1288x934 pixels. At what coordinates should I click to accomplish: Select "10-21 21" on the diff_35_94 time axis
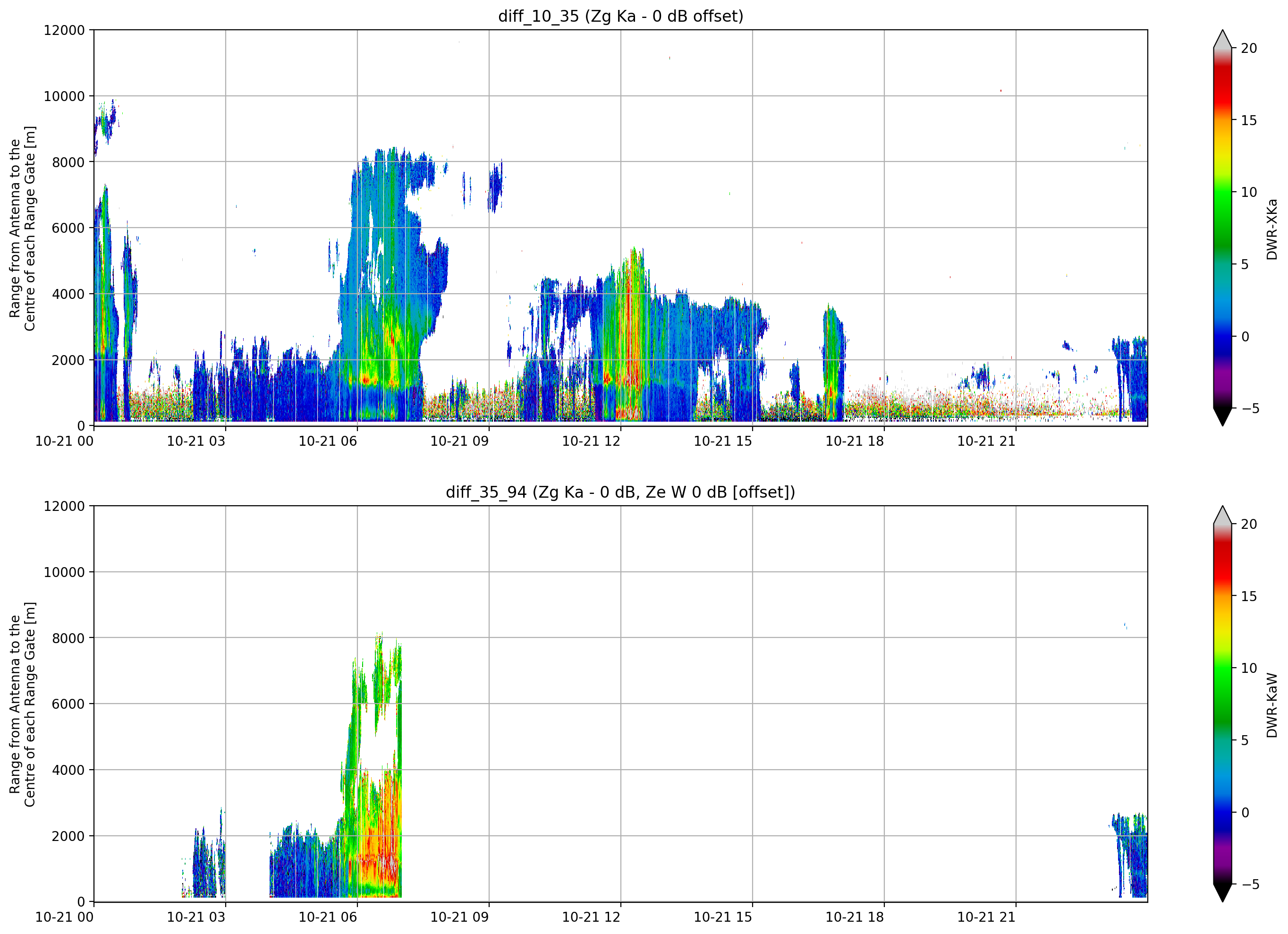coord(987,917)
